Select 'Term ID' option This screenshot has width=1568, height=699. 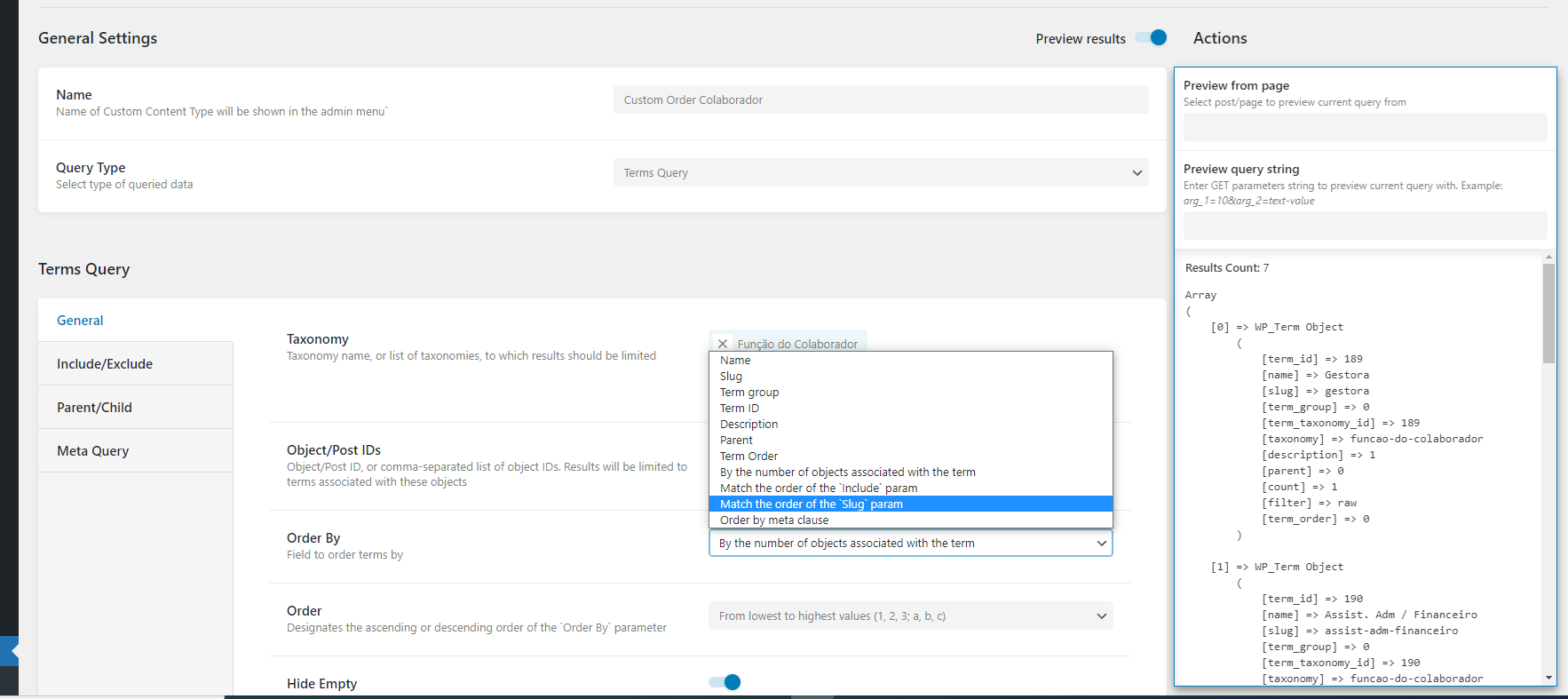pos(910,409)
